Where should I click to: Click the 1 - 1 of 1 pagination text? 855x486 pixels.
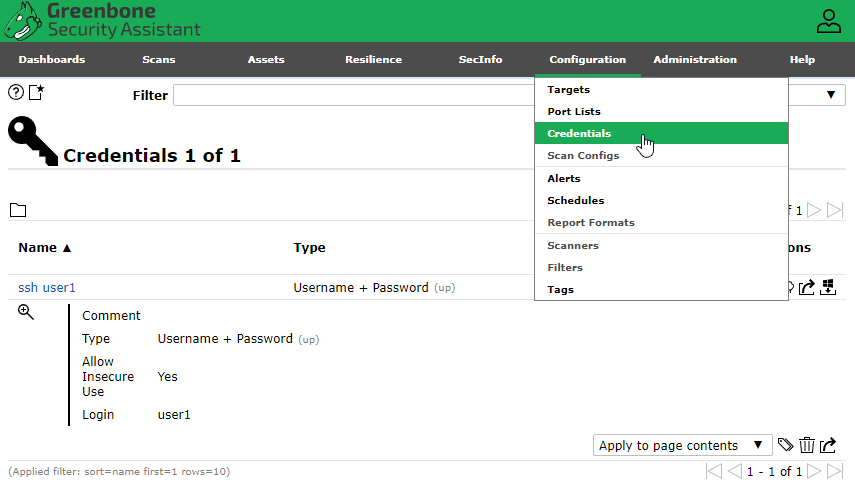pyautogui.click(x=774, y=471)
